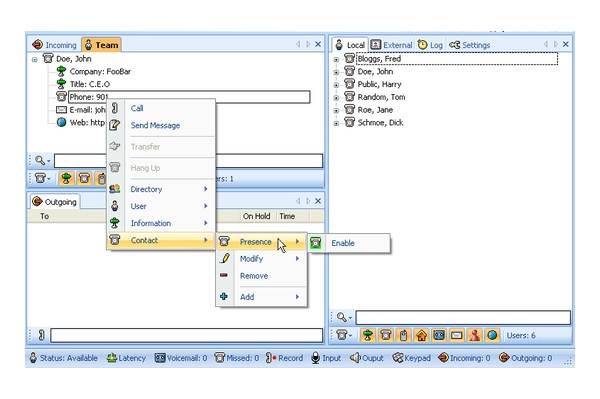Open the Information submenu
600x399 pixels.
click(x=161, y=223)
